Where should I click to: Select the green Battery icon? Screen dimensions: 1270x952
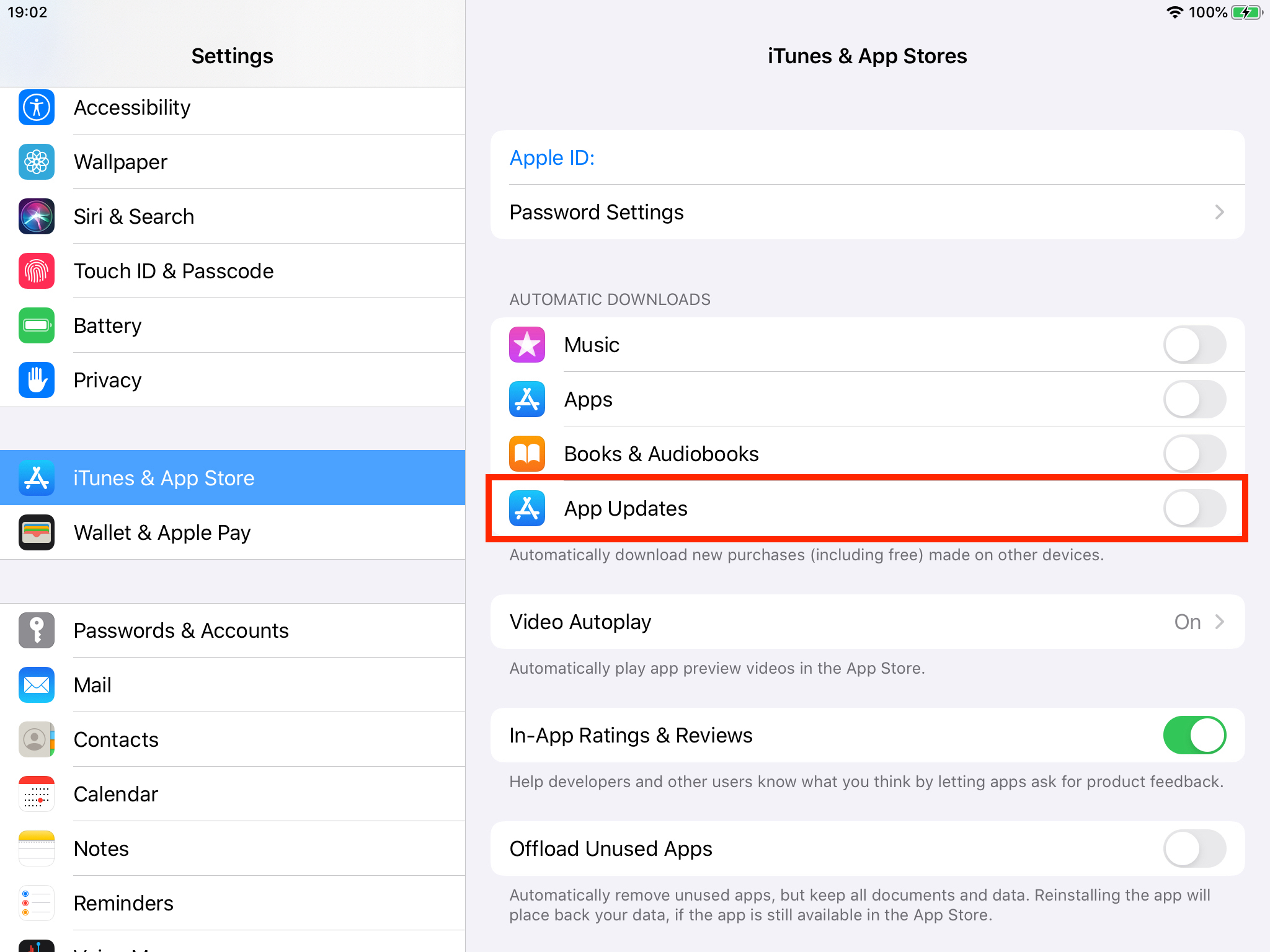click(x=37, y=325)
